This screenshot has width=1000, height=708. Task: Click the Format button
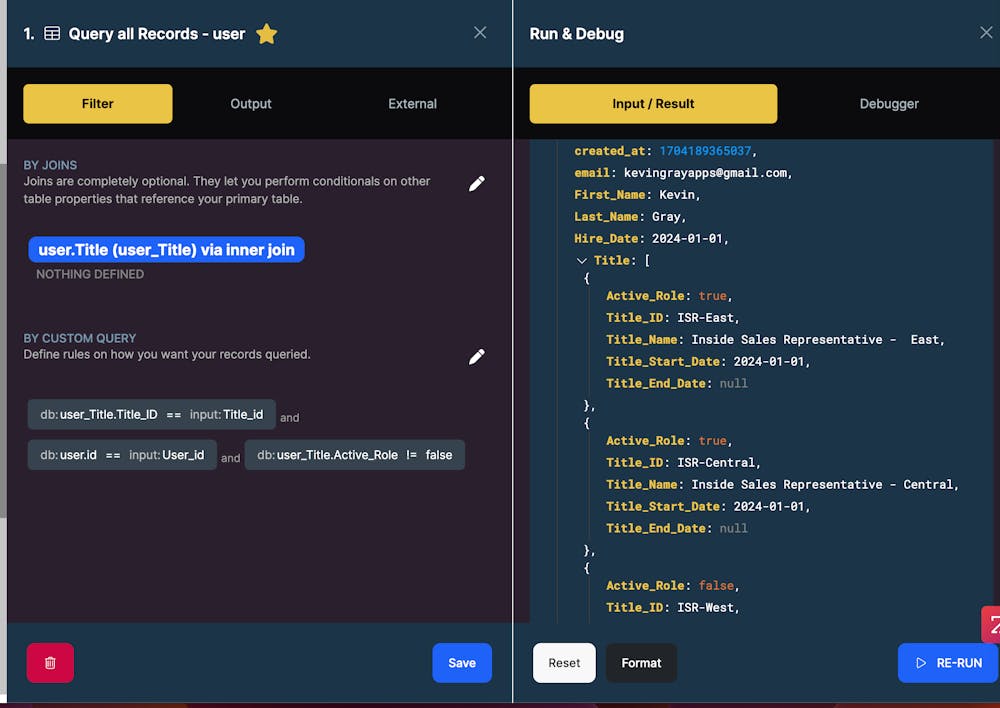click(x=641, y=663)
